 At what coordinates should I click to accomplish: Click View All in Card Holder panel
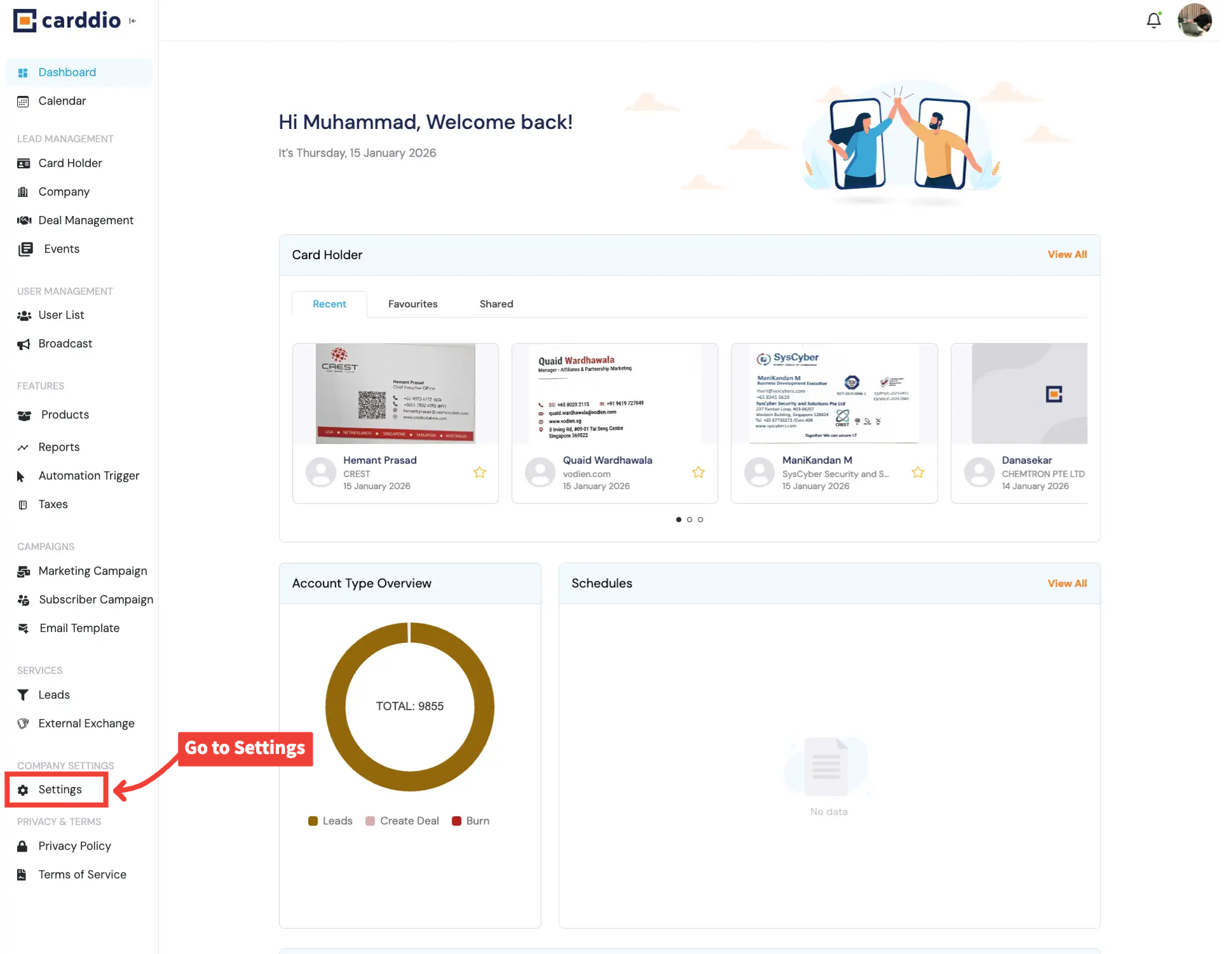click(x=1067, y=254)
